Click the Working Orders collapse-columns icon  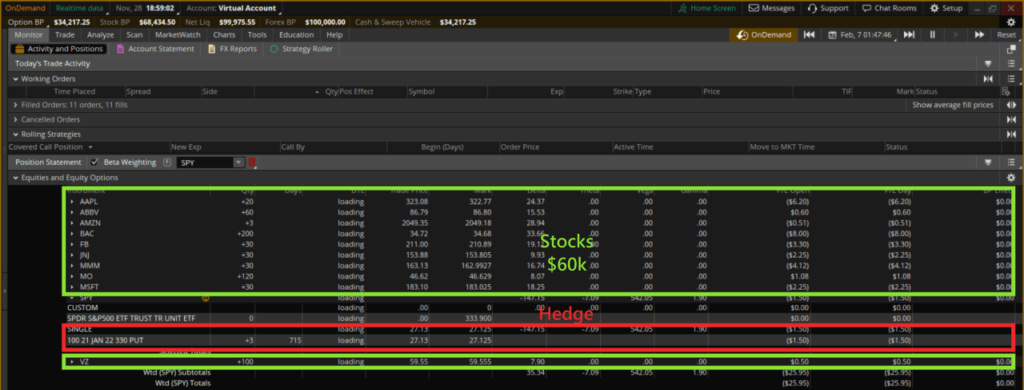tap(988, 79)
